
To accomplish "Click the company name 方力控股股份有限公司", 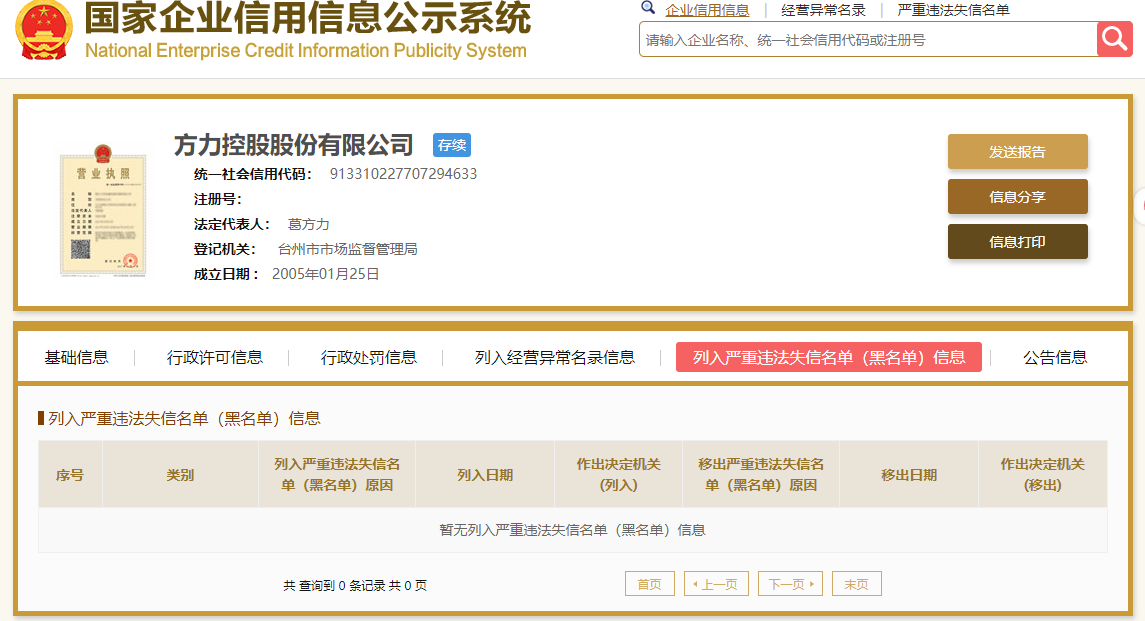I will click(294, 145).
